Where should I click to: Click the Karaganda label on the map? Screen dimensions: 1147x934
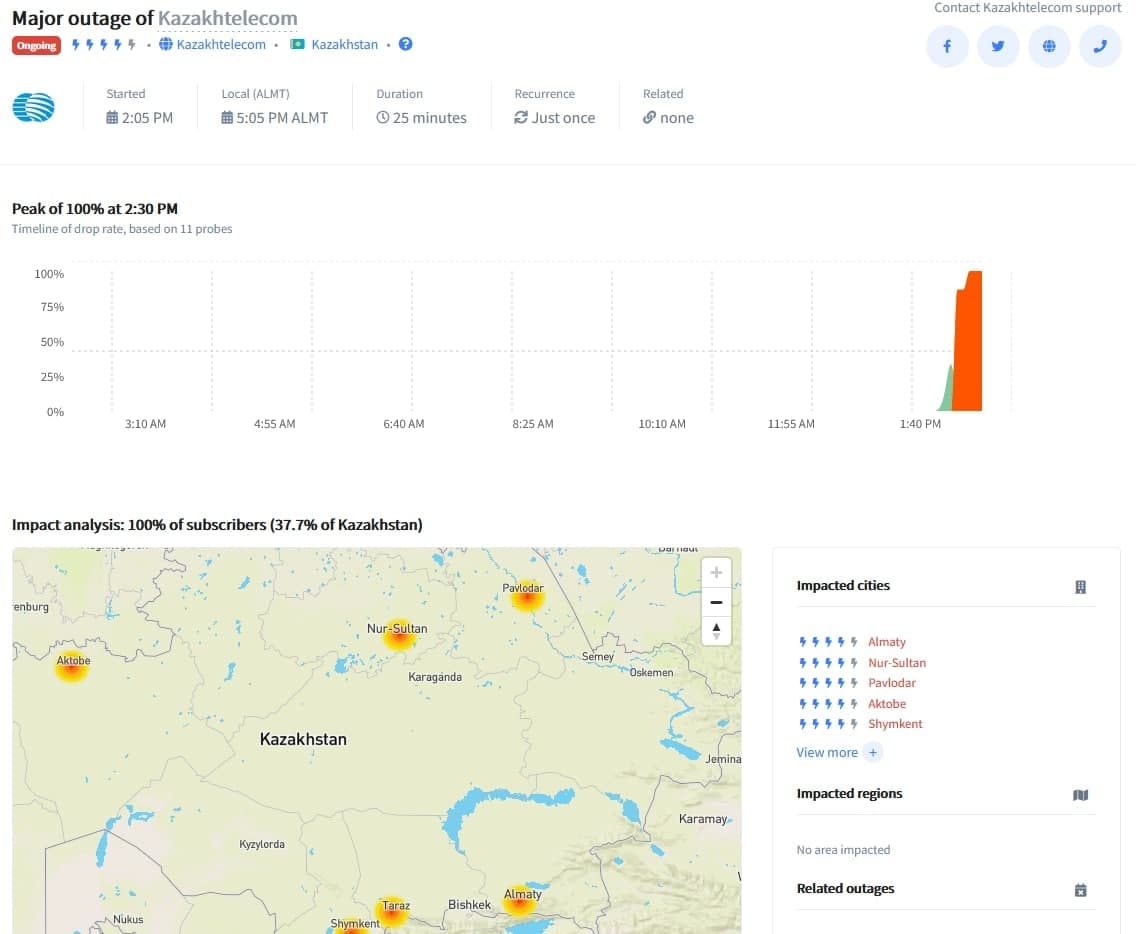pos(435,677)
